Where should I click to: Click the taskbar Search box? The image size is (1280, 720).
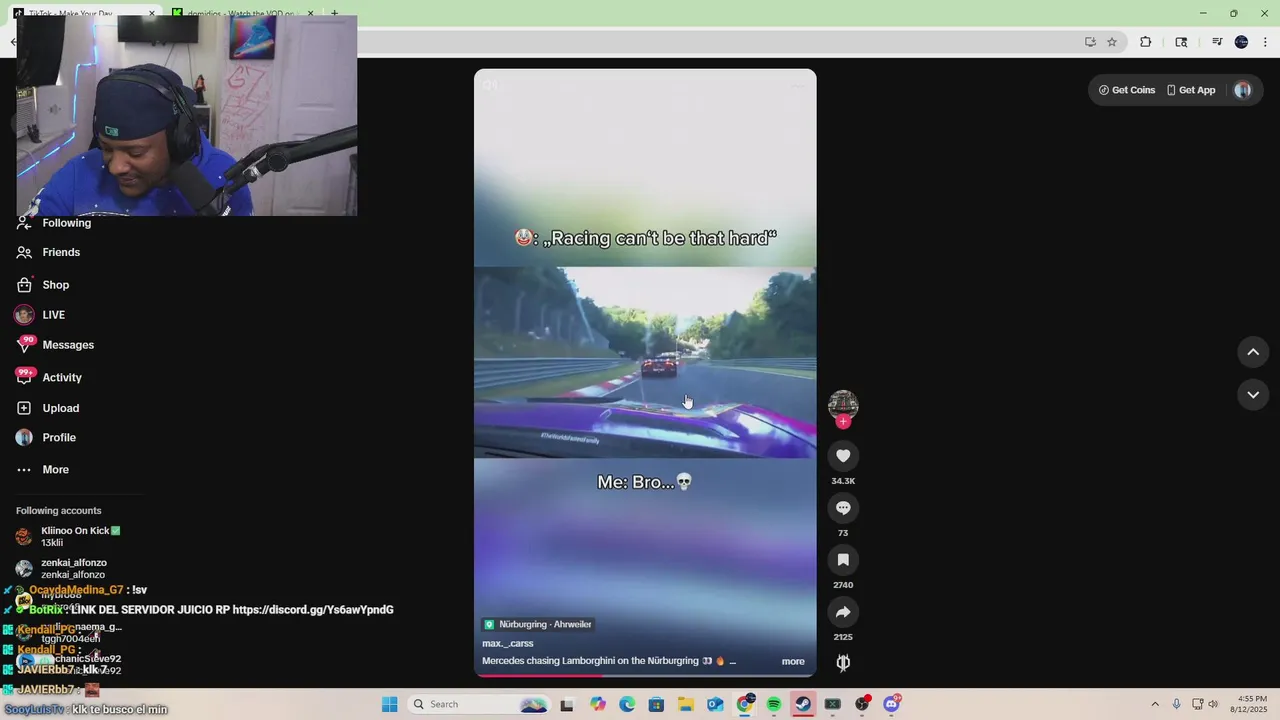(480, 704)
